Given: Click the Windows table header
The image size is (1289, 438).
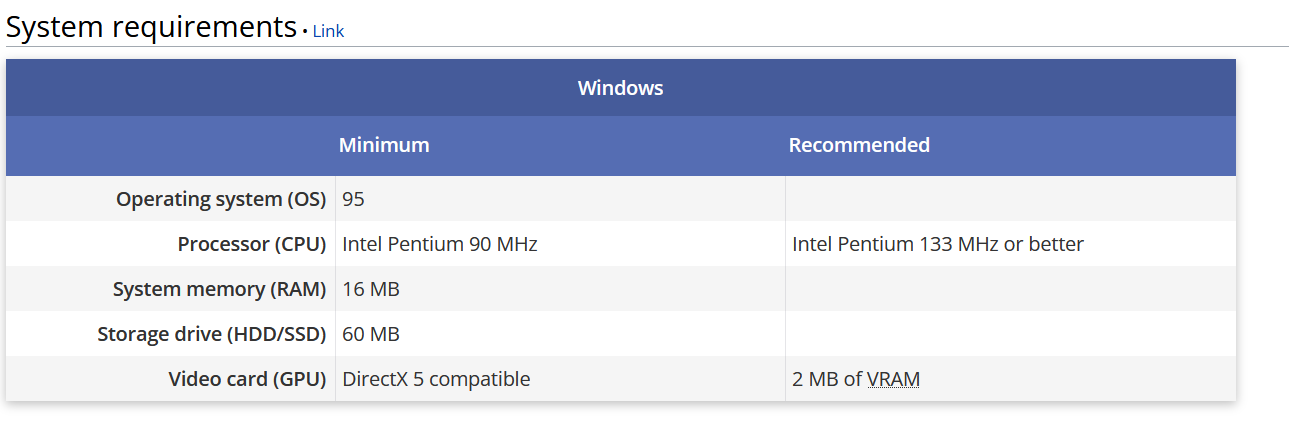Looking at the screenshot, I should click(620, 88).
